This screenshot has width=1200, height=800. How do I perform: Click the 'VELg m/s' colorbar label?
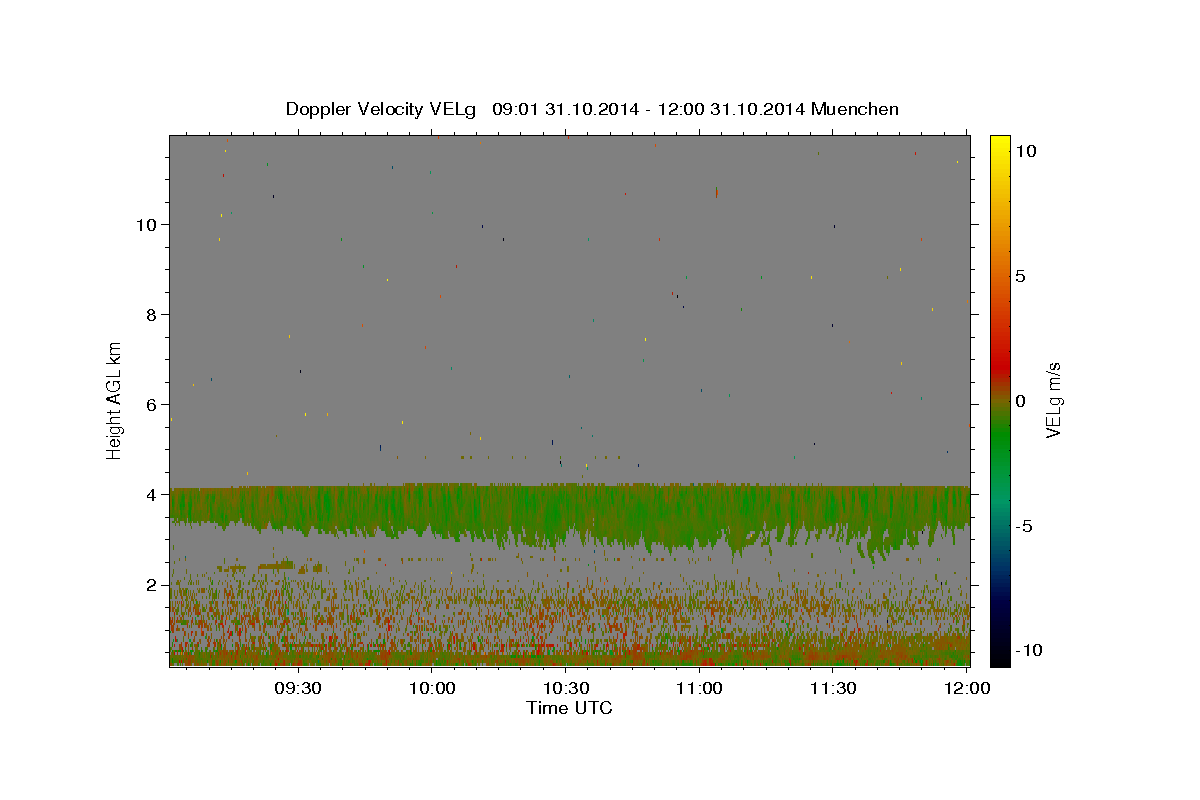click(x=1052, y=400)
